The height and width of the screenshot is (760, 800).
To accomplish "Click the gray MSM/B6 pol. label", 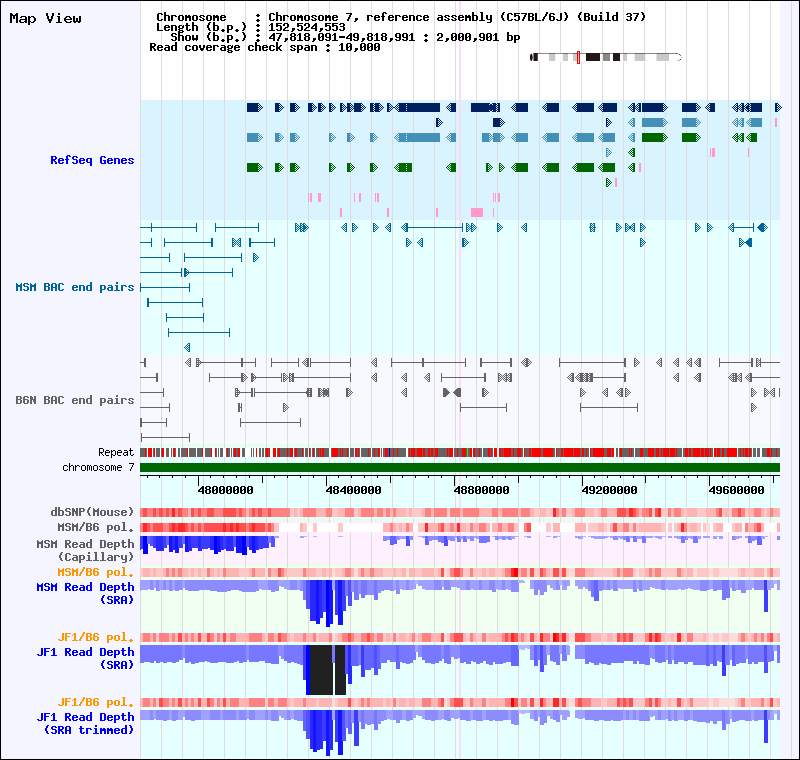I will click(x=95, y=527).
